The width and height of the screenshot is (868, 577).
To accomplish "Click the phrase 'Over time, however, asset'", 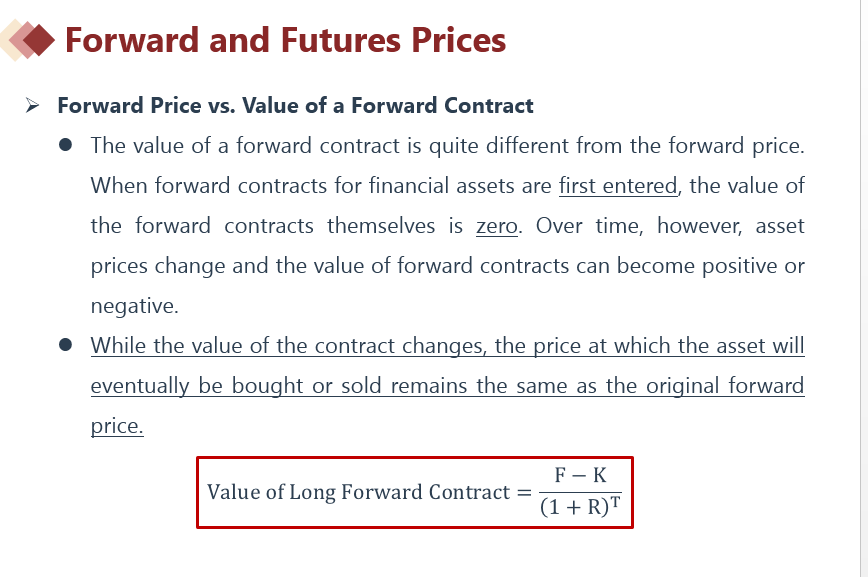I will 670,226.
